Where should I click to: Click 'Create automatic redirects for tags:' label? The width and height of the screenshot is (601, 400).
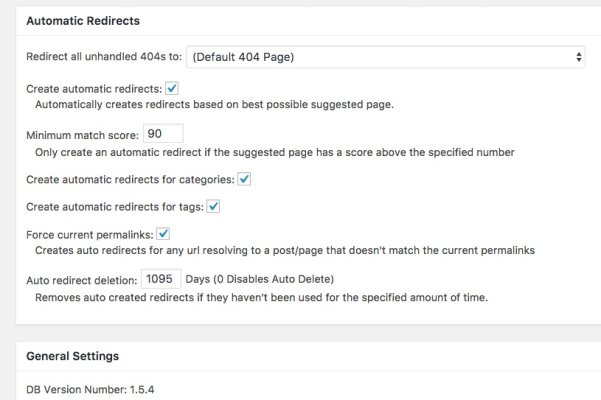[115, 207]
